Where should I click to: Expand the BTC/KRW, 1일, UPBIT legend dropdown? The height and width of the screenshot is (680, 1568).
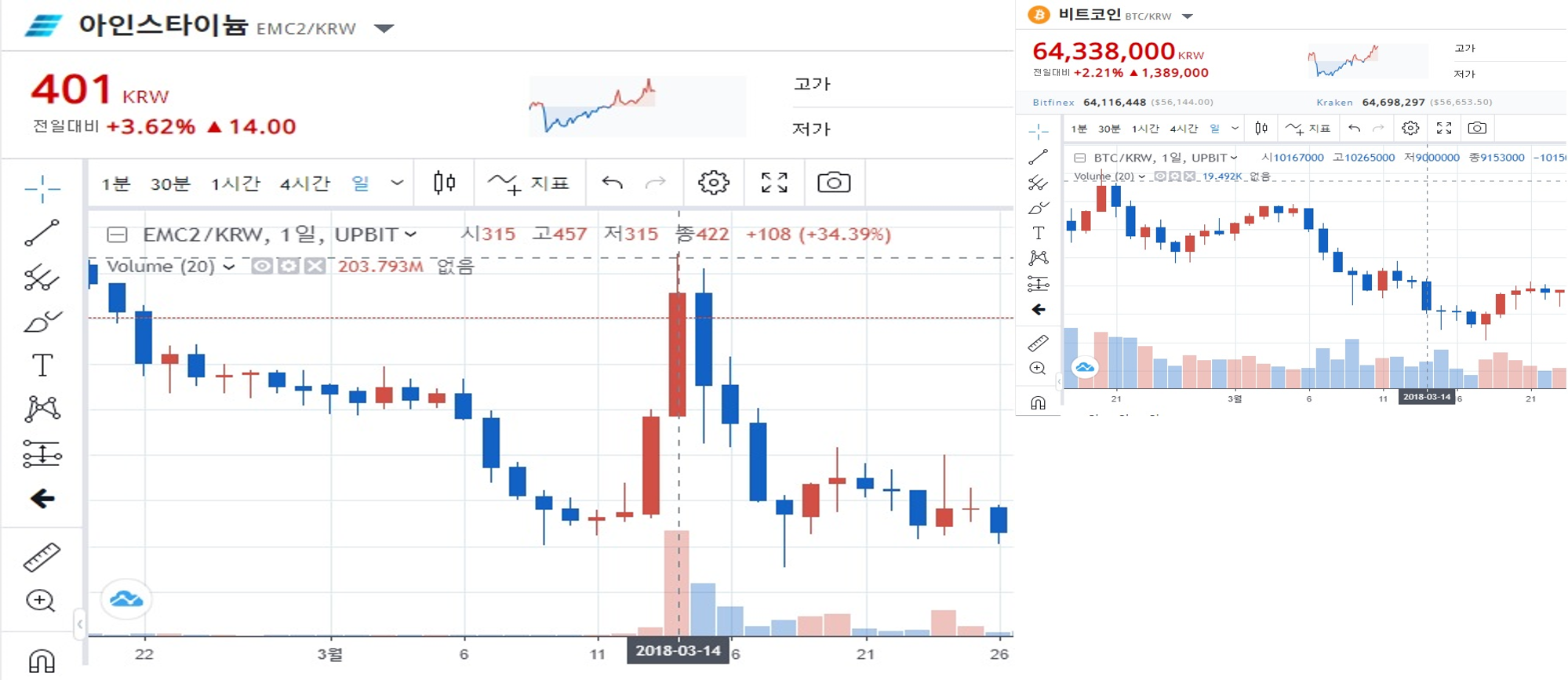[x=1234, y=158]
